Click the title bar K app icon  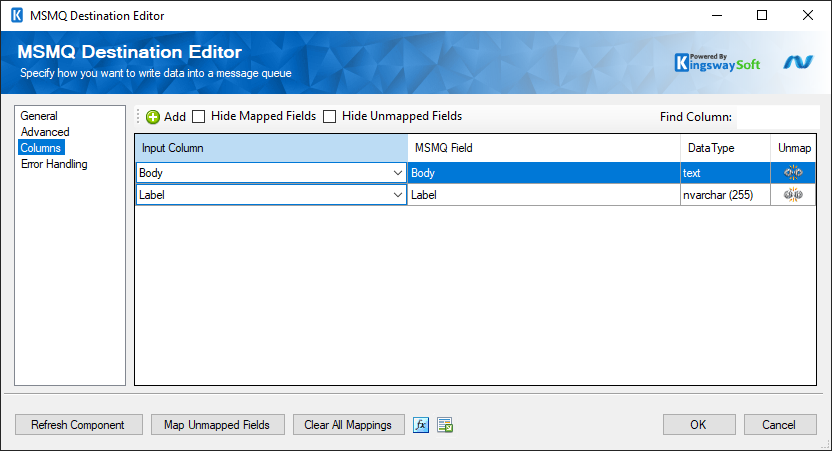pyautogui.click(x=17, y=15)
